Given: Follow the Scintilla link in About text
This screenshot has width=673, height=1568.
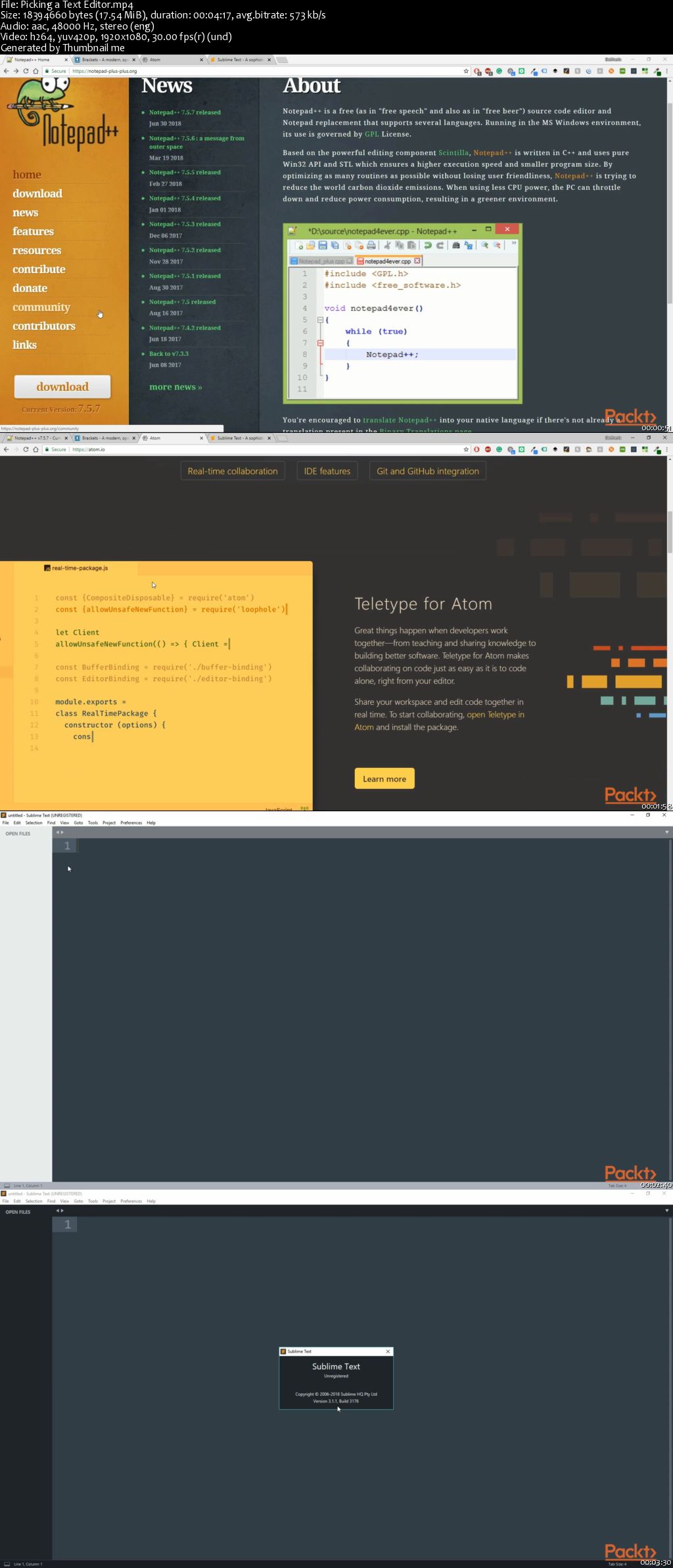Looking at the screenshot, I should point(453,152).
